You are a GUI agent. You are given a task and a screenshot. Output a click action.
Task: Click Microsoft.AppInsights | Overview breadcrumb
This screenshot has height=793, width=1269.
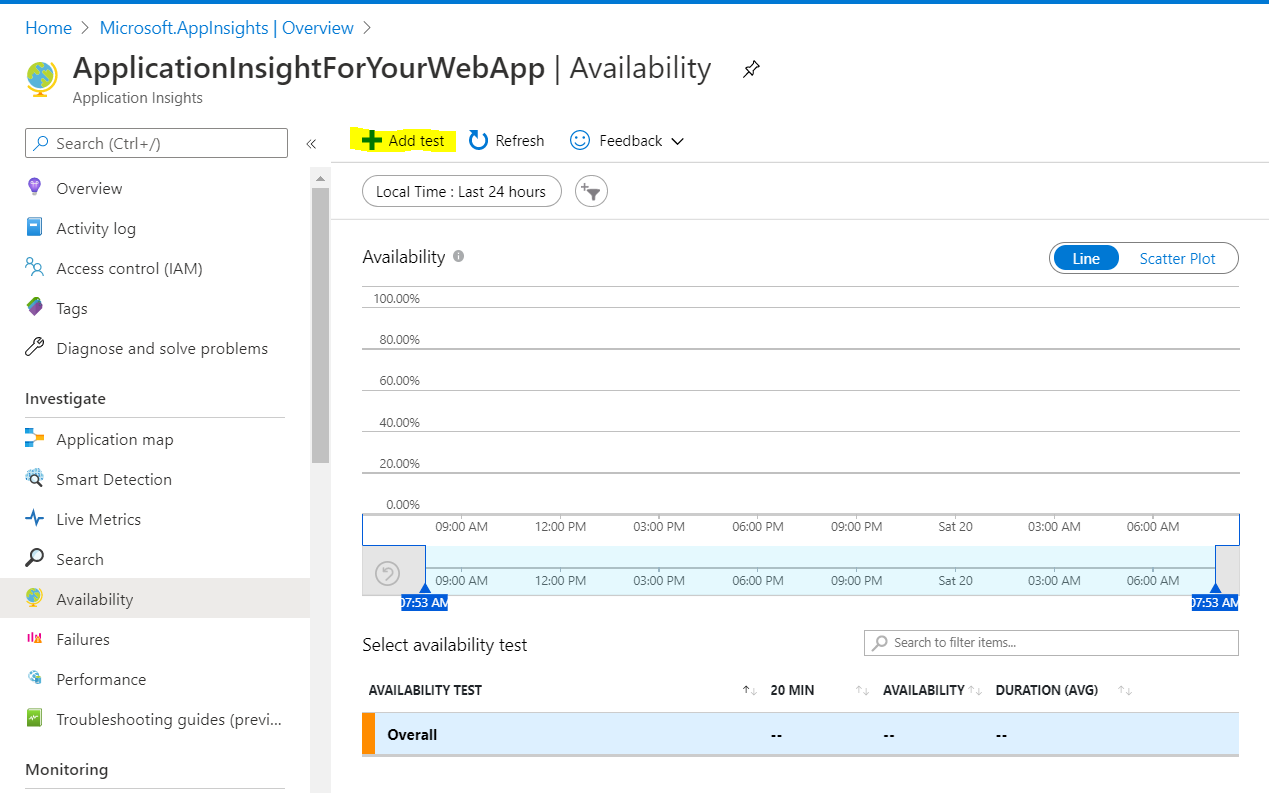(x=225, y=28)
